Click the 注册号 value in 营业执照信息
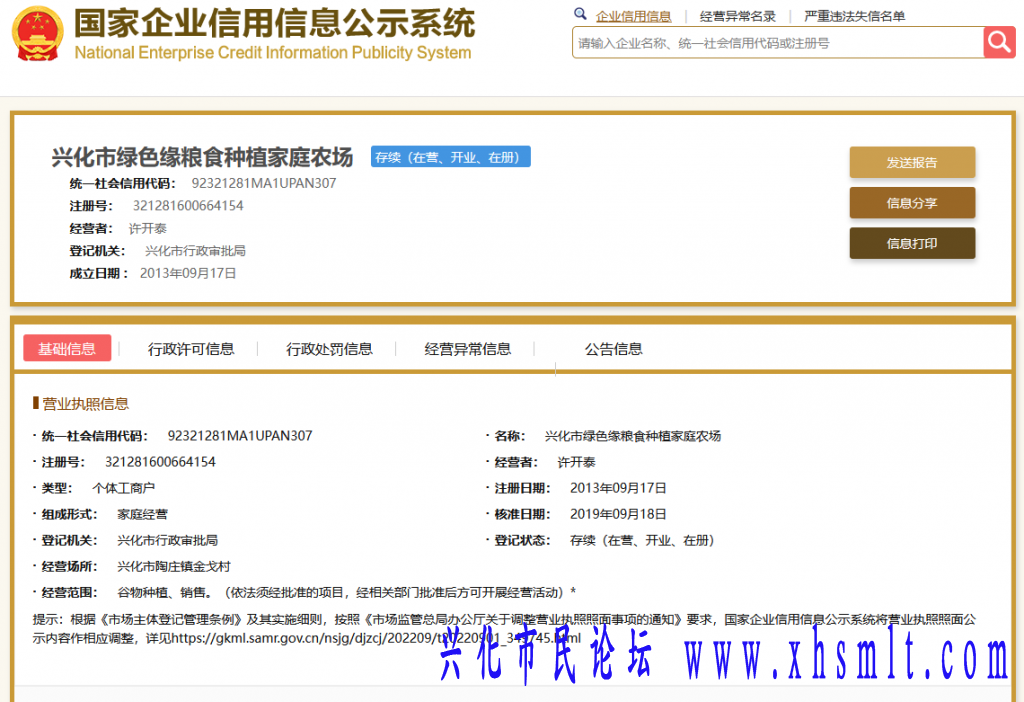This screenshot has height=702, width=1024. 160,462
